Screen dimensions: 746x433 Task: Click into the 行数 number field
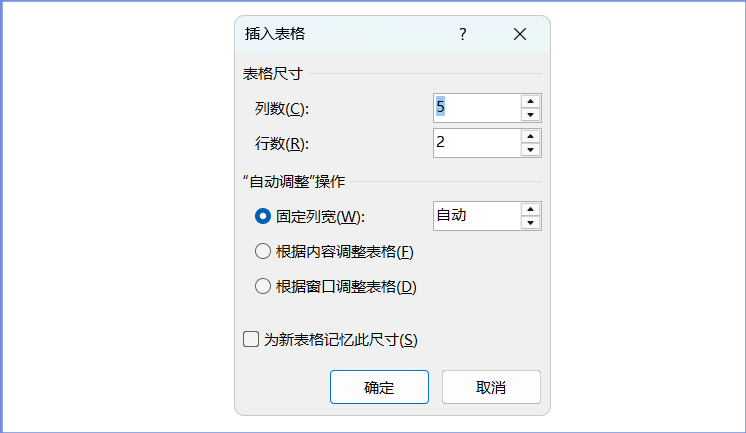[476, 143]
